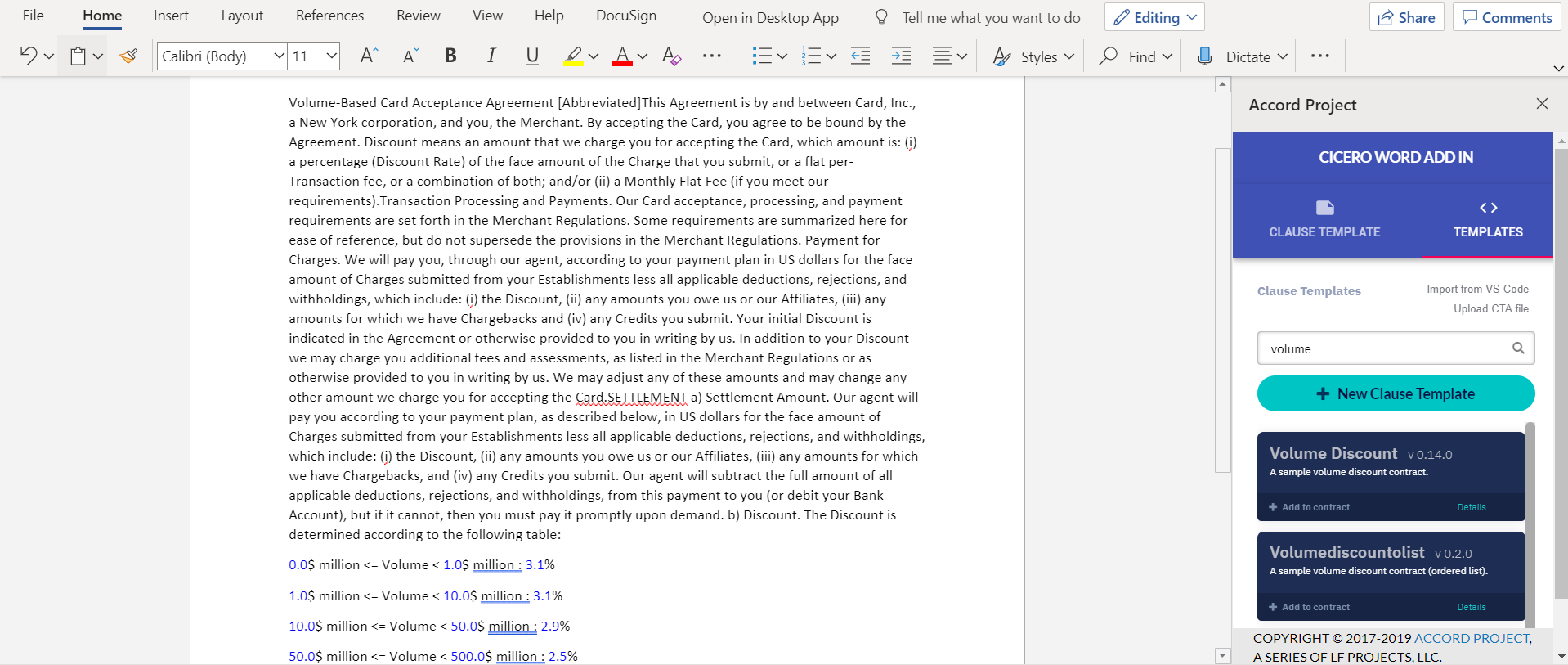Click Import from VS Code link
The image size is (1568, 665).
[x=1477, y=289]
